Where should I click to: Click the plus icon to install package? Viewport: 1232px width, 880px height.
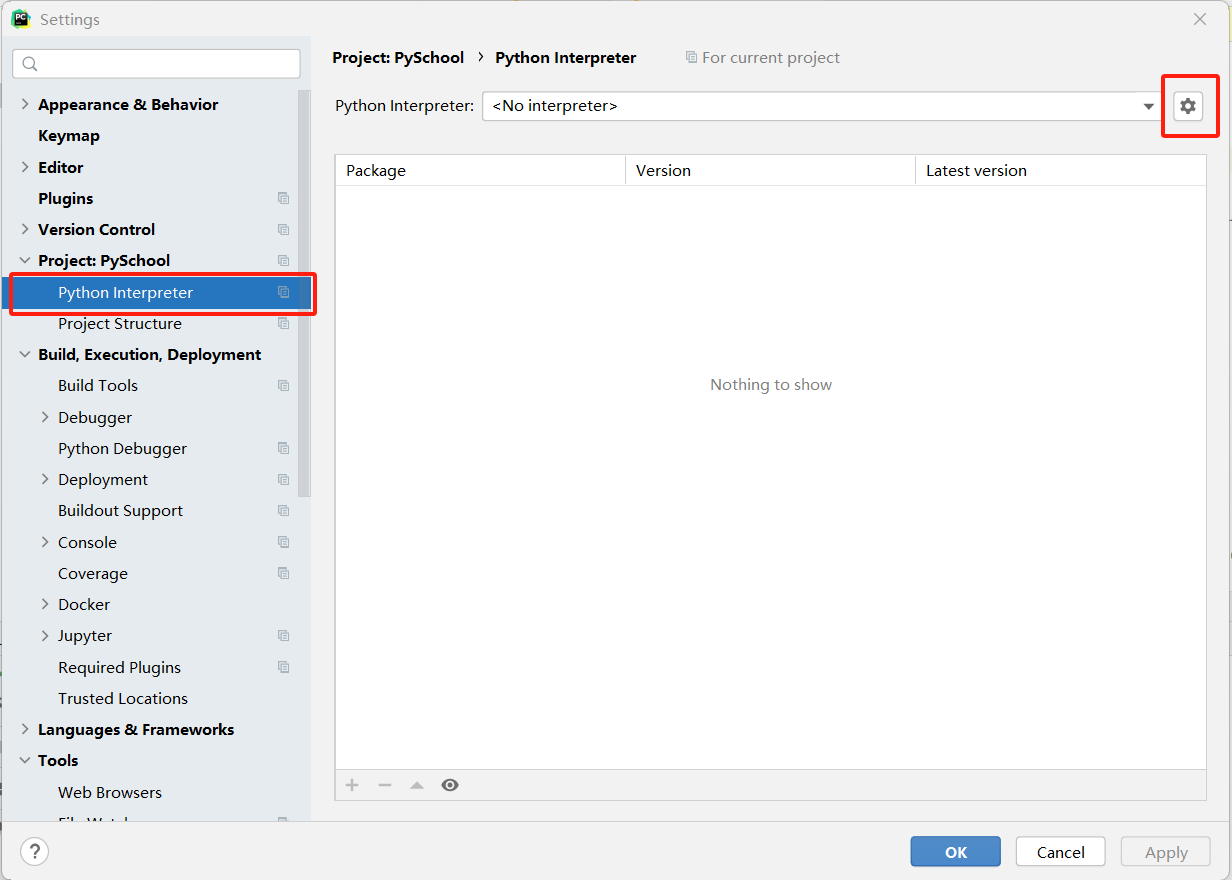click(352, 785)
